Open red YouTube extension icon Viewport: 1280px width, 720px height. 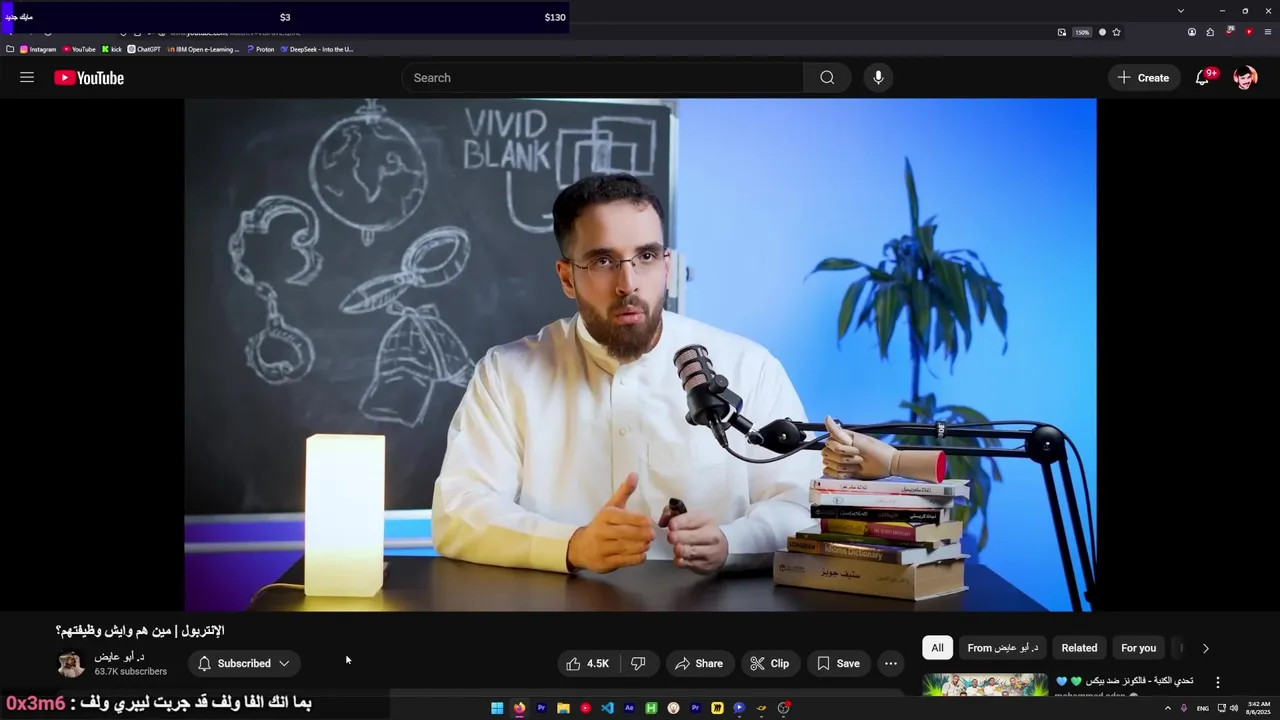click(1249, 32)
